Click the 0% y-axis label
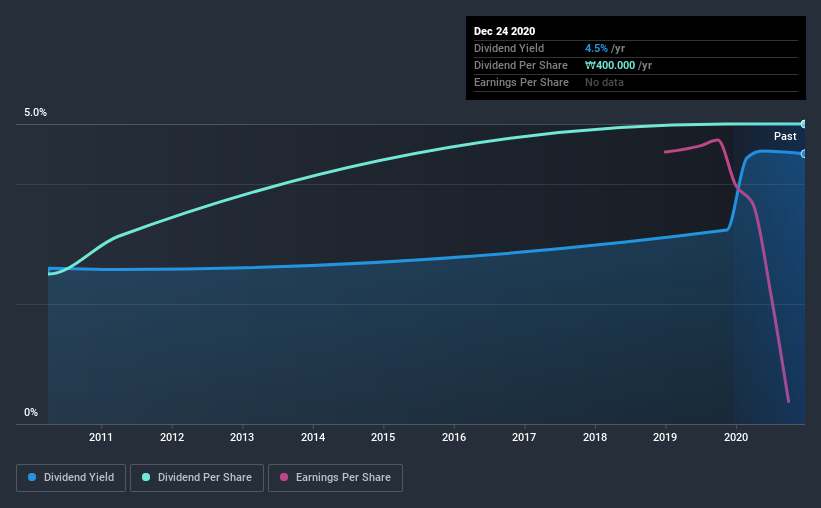Image resolution: width=821 pixels, height=508 pixels. (x=31, y=413)
